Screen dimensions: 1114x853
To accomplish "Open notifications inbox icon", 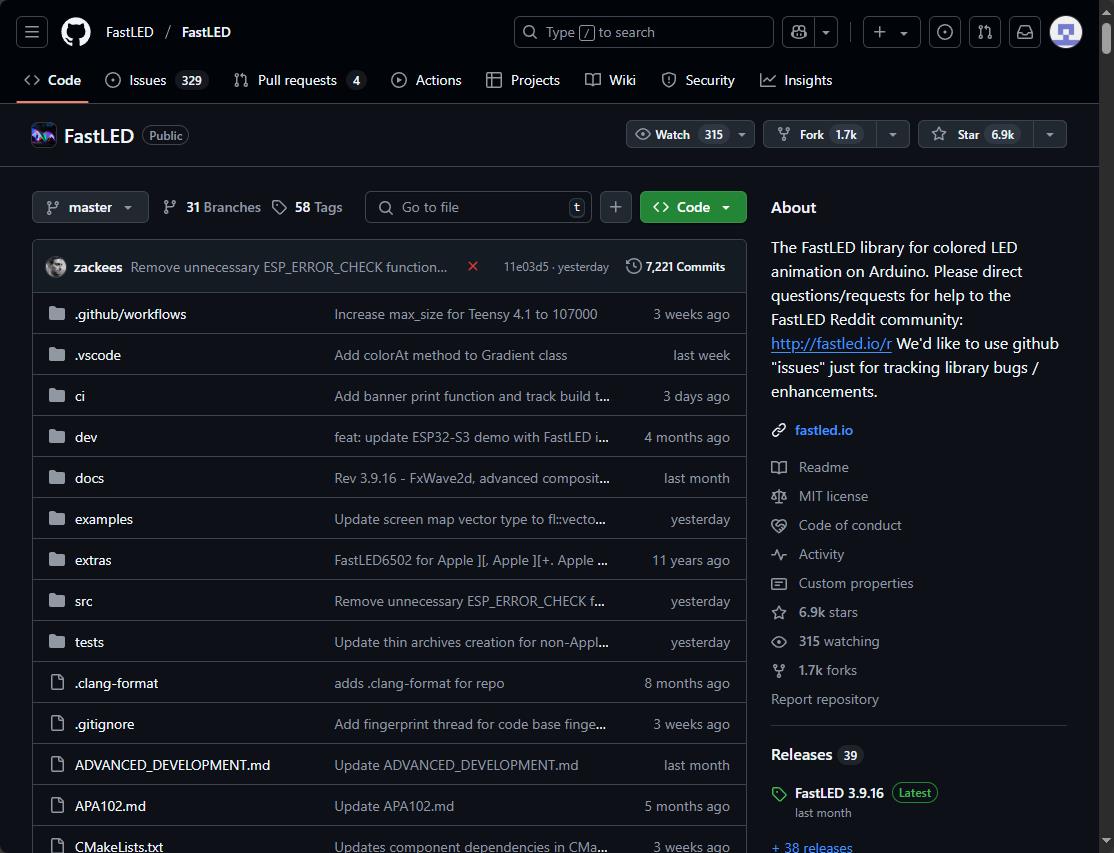I will [x=1024, y=32].
